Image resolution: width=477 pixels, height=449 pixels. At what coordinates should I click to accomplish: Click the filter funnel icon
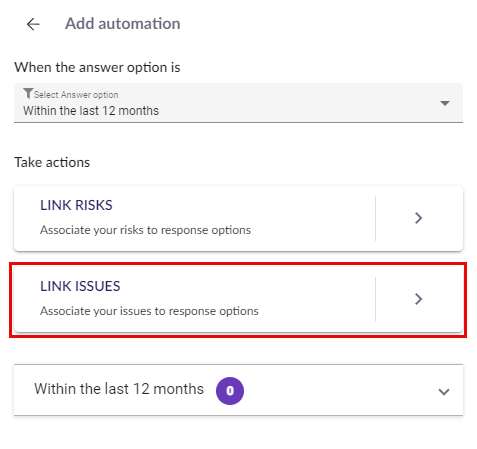pos(28,93)
